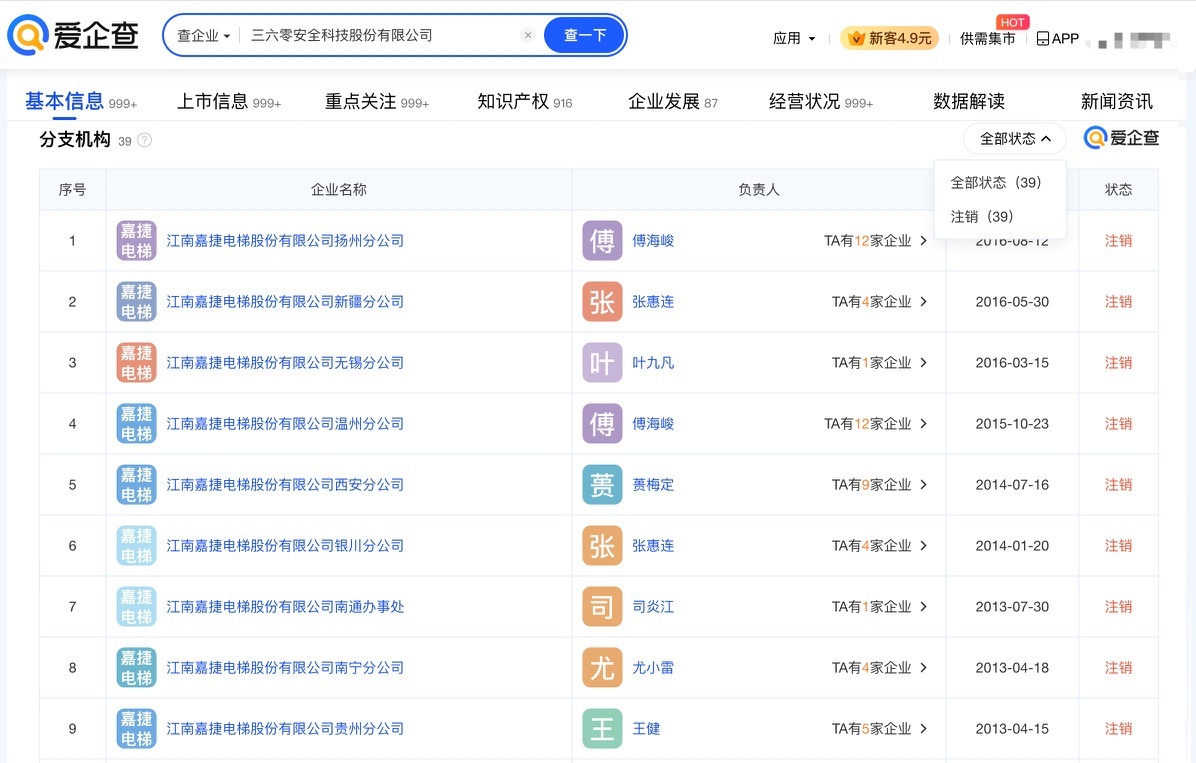Click the 傅 avatar in row 1

click(x=602, y=241)
